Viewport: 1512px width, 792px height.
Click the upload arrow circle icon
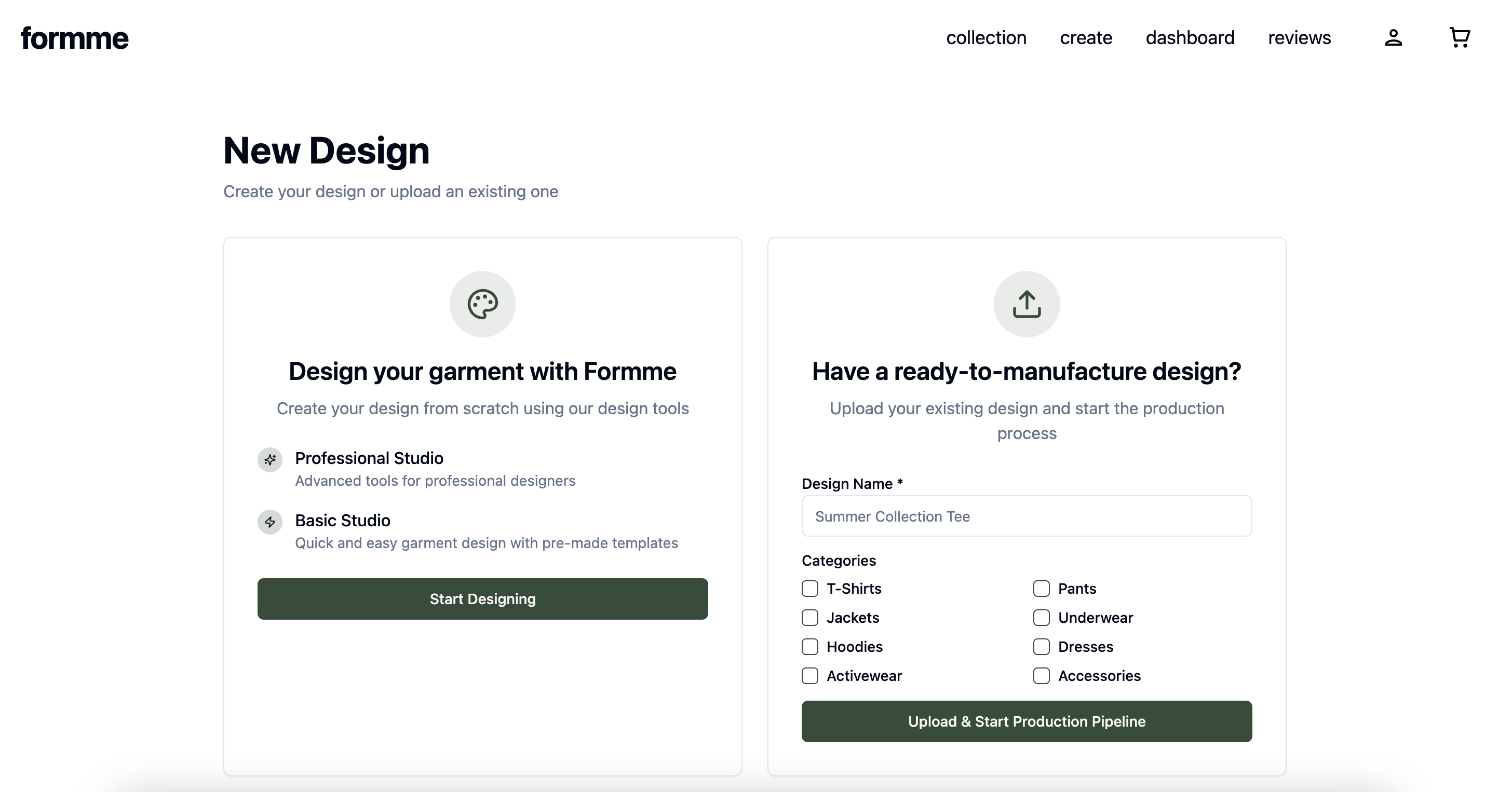coord(1027,304)
